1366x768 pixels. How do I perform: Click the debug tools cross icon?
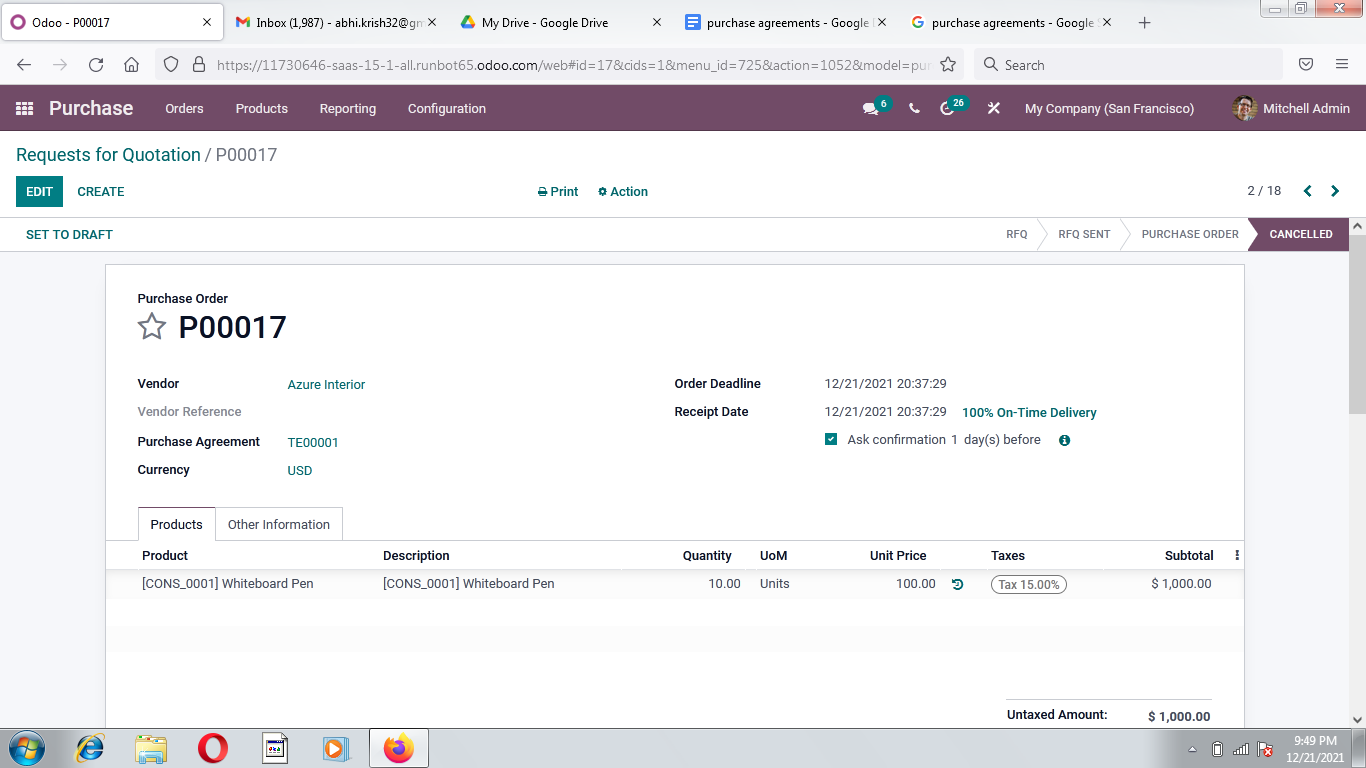pyautogui.click(x=993, y=108)
